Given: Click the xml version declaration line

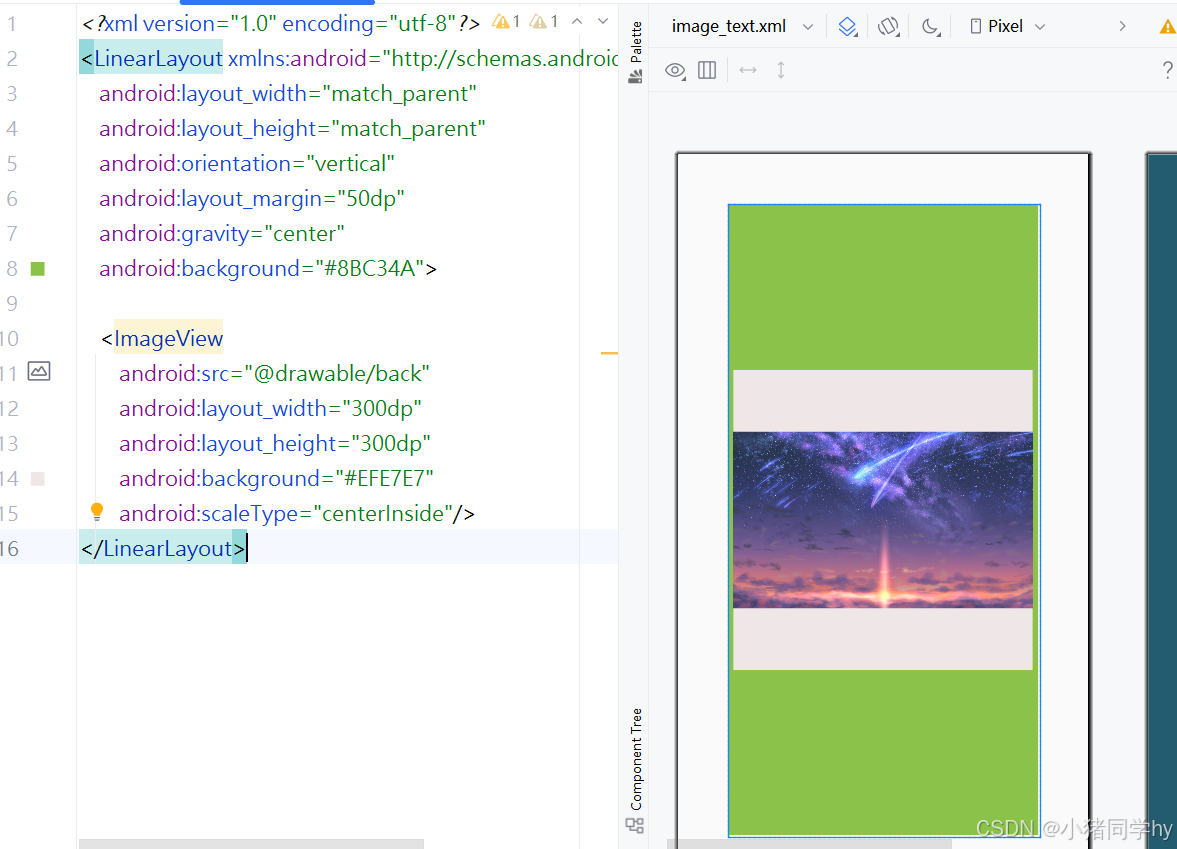Looking at the screenshot, I should pos(281,23).
